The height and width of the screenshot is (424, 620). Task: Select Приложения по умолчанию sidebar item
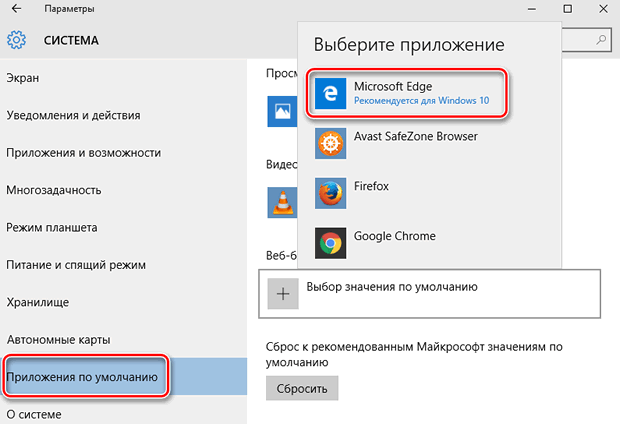(x=83, y=377)
